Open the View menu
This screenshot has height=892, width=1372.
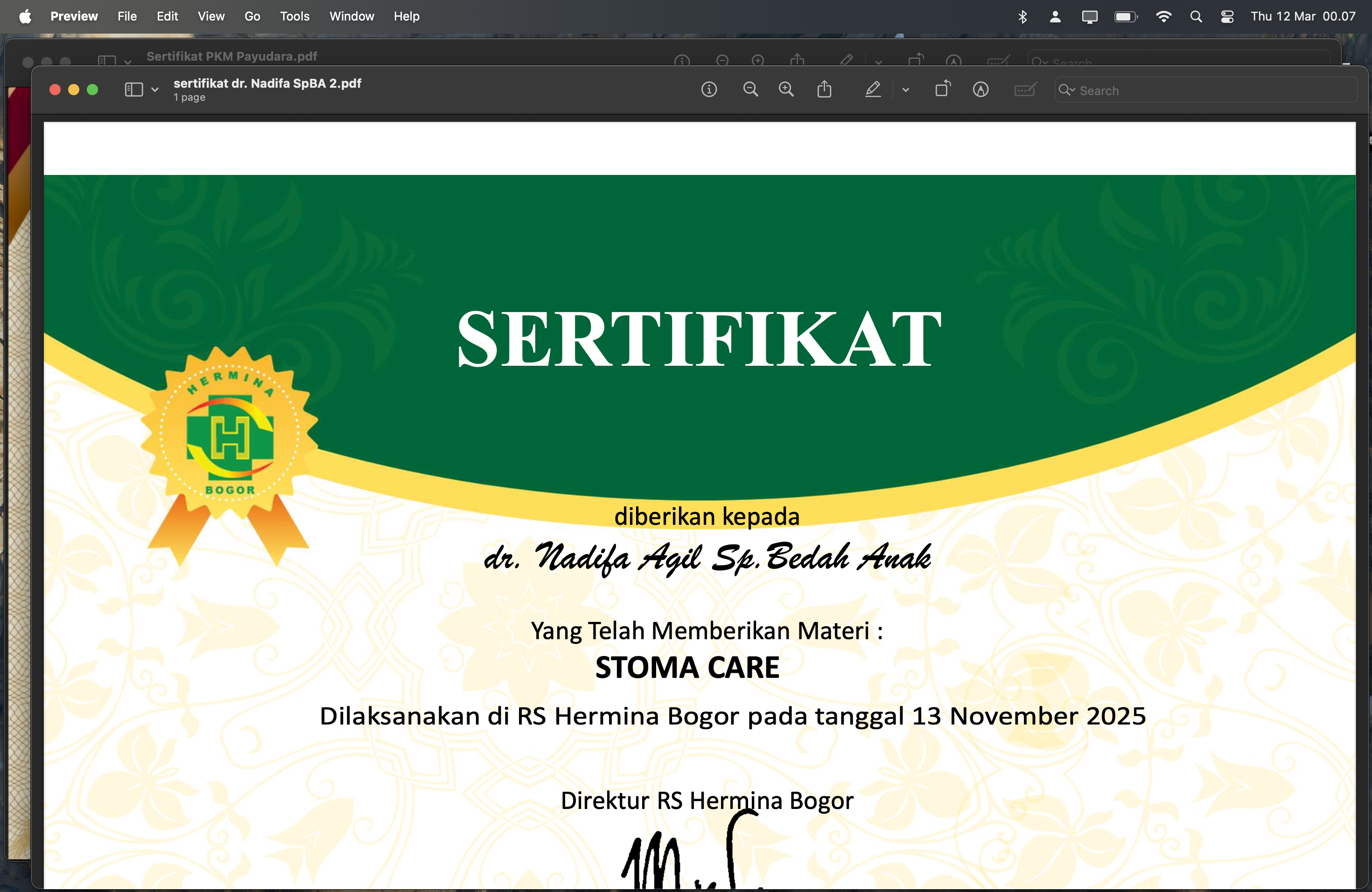pos(211,16)
